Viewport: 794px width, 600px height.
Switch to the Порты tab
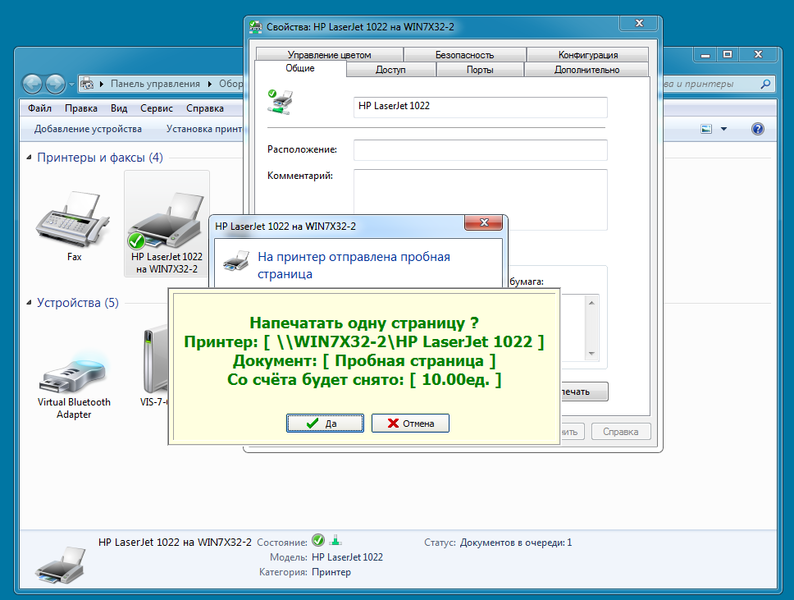tap(480, 69)
